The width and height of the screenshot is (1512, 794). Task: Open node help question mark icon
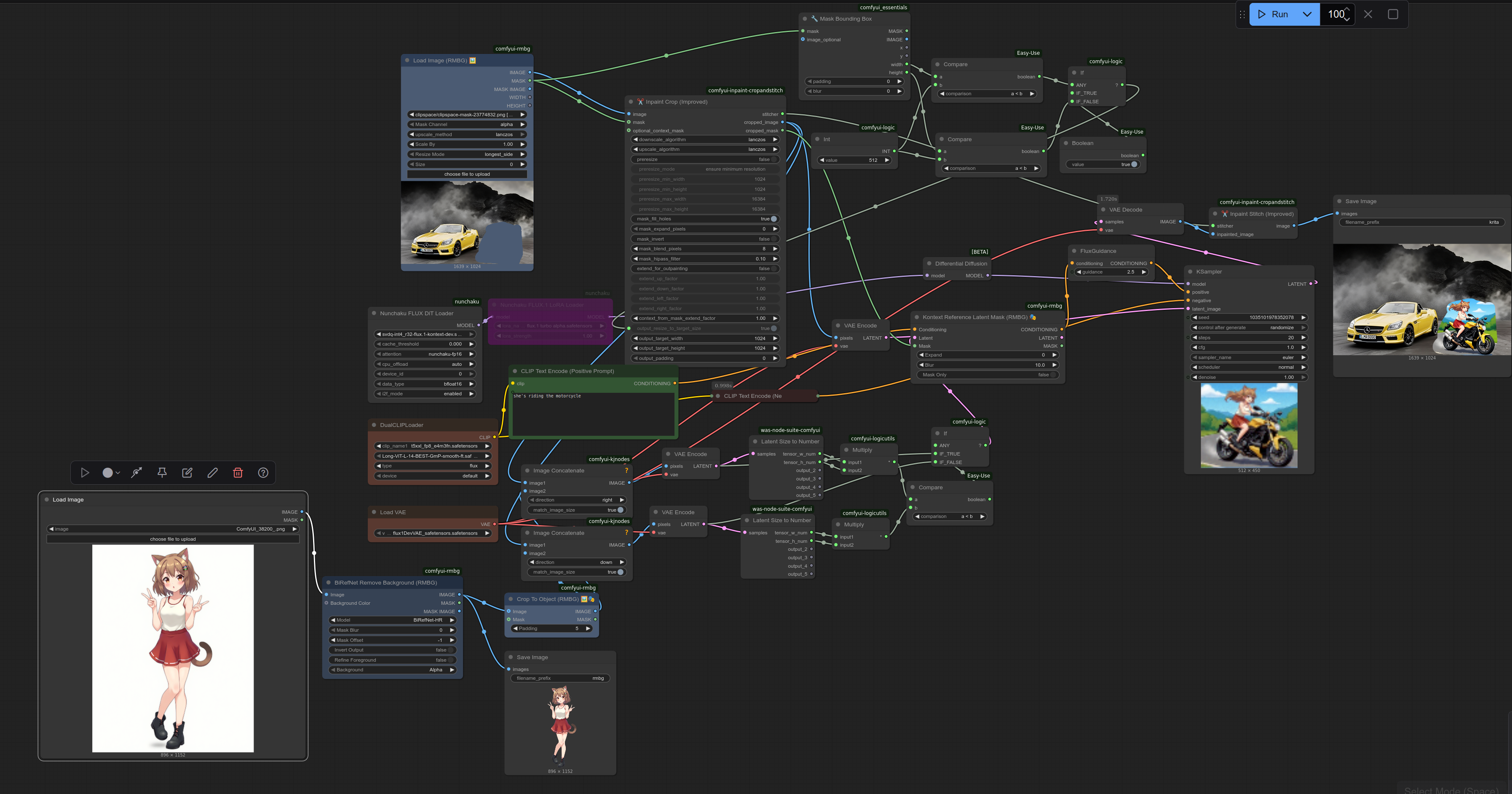tap(263, 473)
